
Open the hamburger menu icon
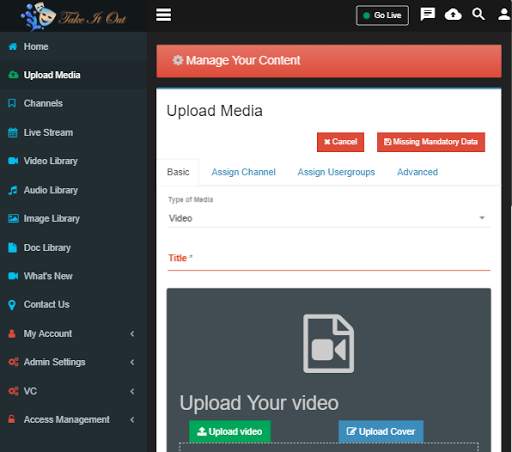tap(163, 15)
